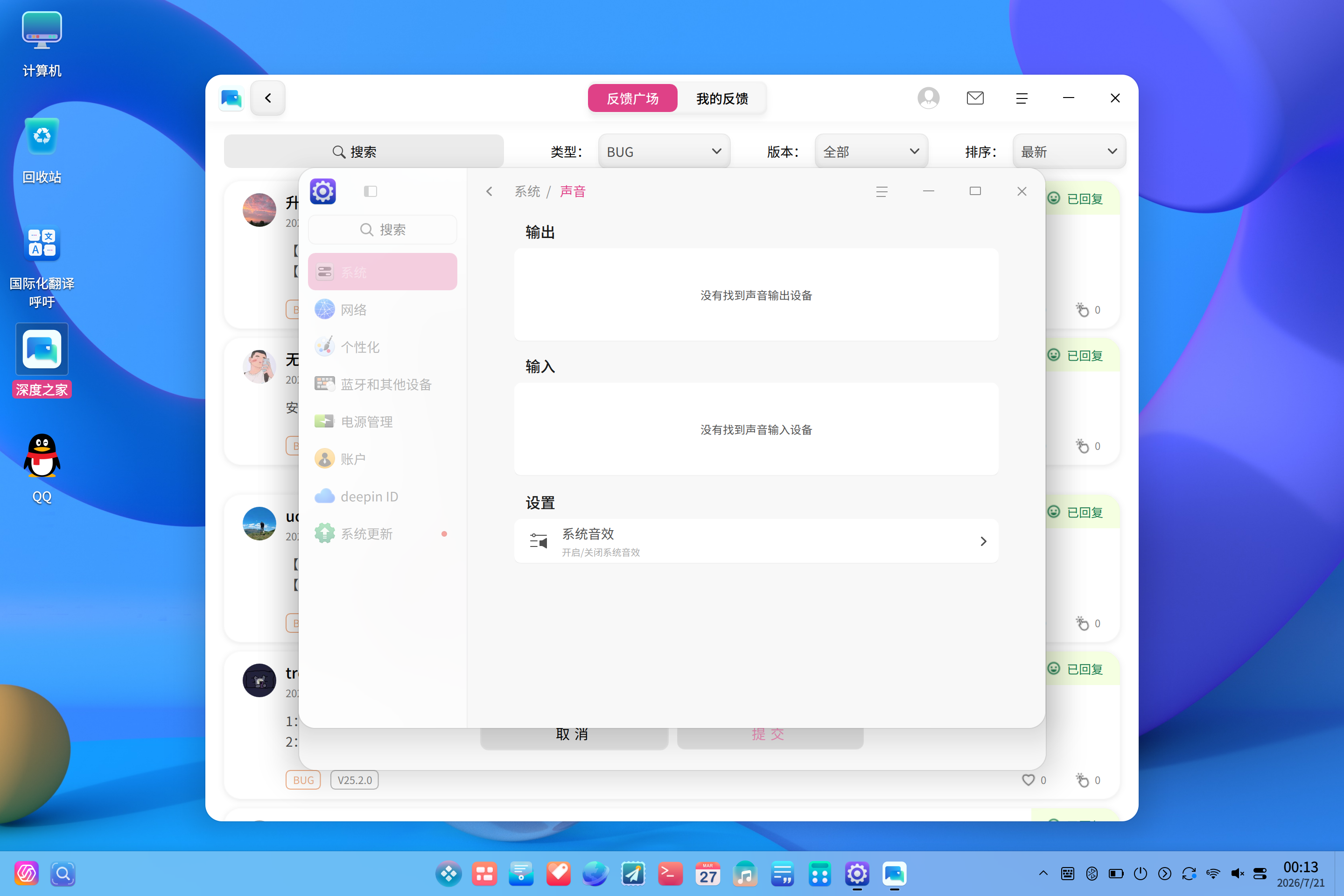Click the V25.2.0 version tag
Image resolution: width=1344 pixels, height=896 pixels.
354,779
